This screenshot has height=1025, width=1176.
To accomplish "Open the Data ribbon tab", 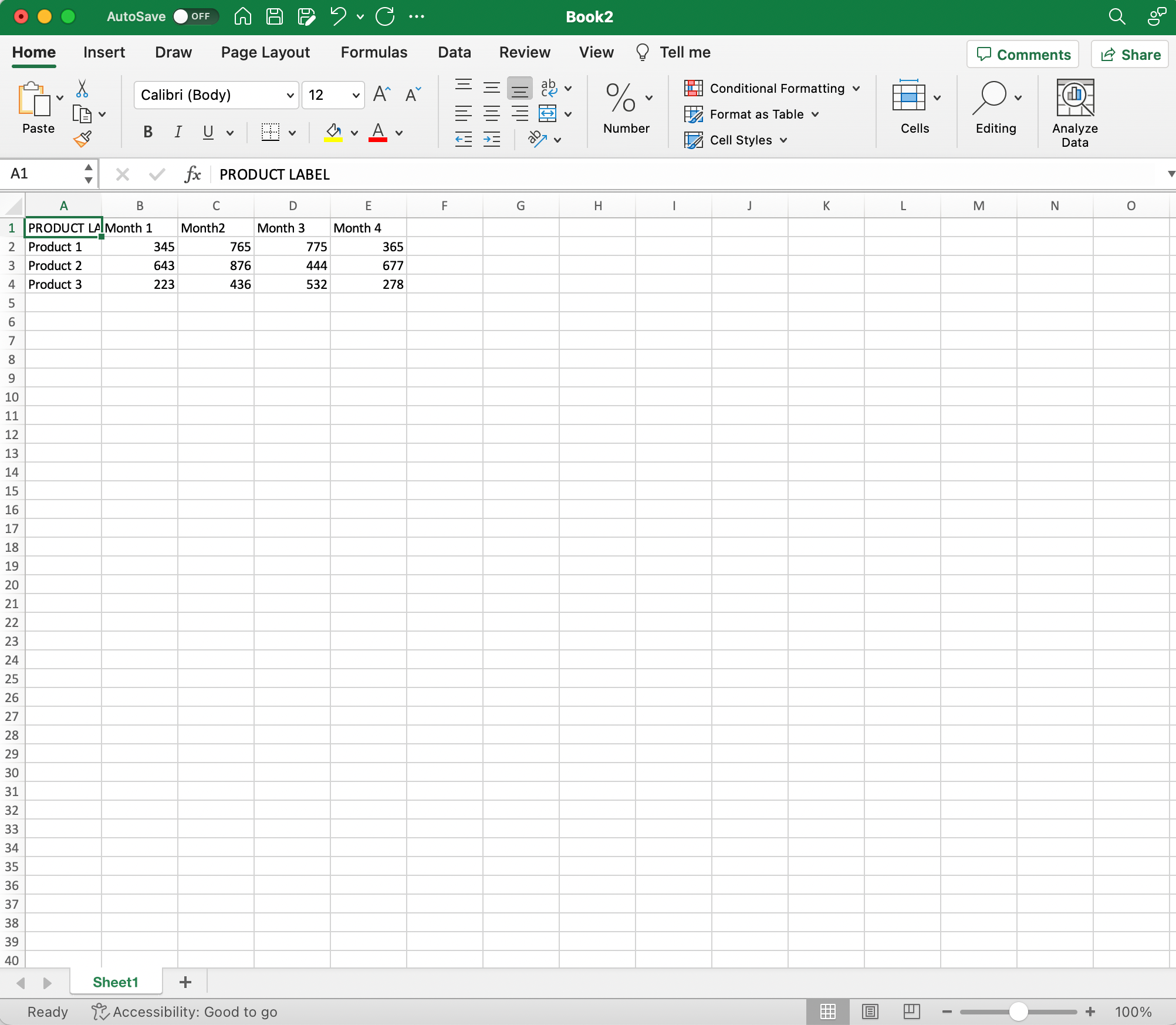I will point(454,52).
